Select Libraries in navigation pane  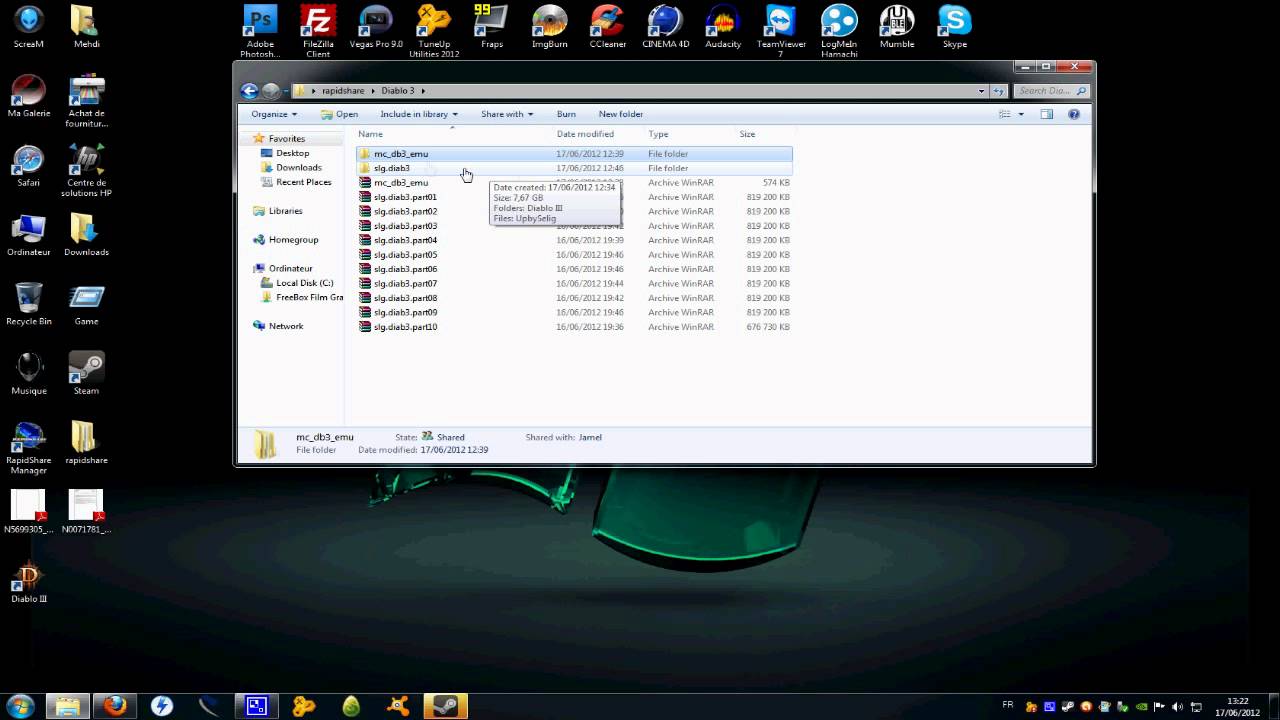coord(285,211)
